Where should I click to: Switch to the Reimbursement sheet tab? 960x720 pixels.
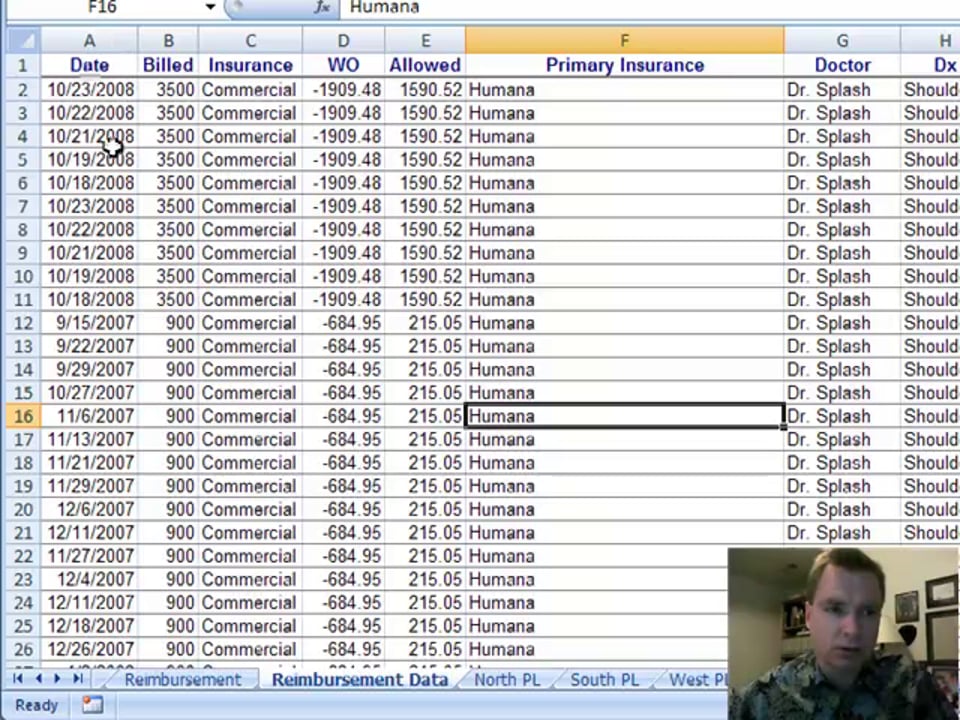pyautogui.click(x=182, y=680)
